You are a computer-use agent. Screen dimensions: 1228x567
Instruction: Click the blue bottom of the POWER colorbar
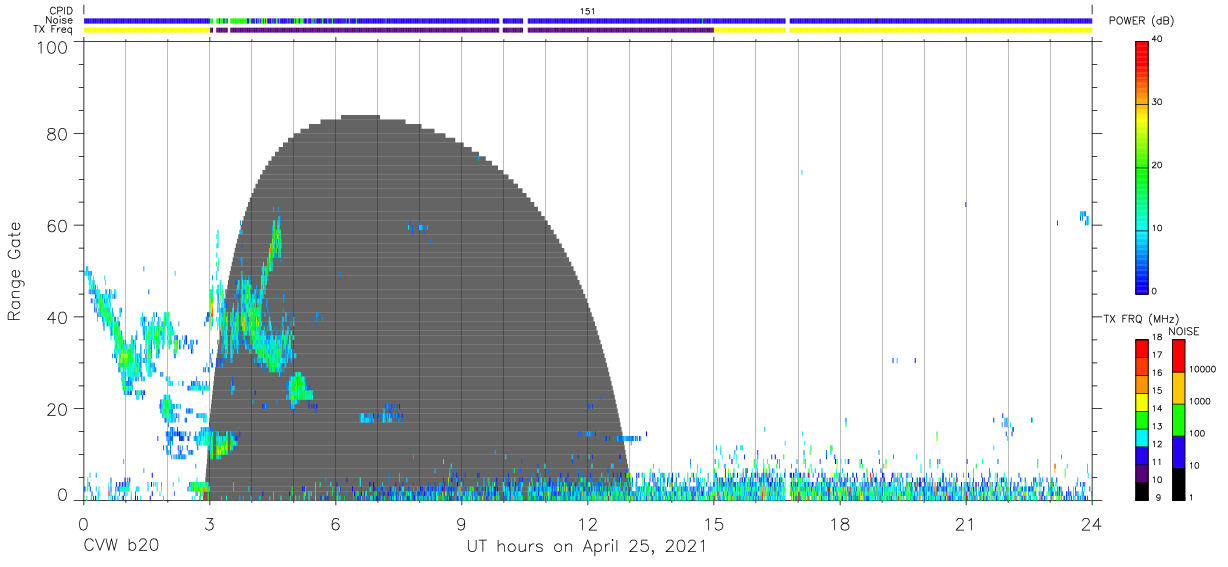(1142, 280)
